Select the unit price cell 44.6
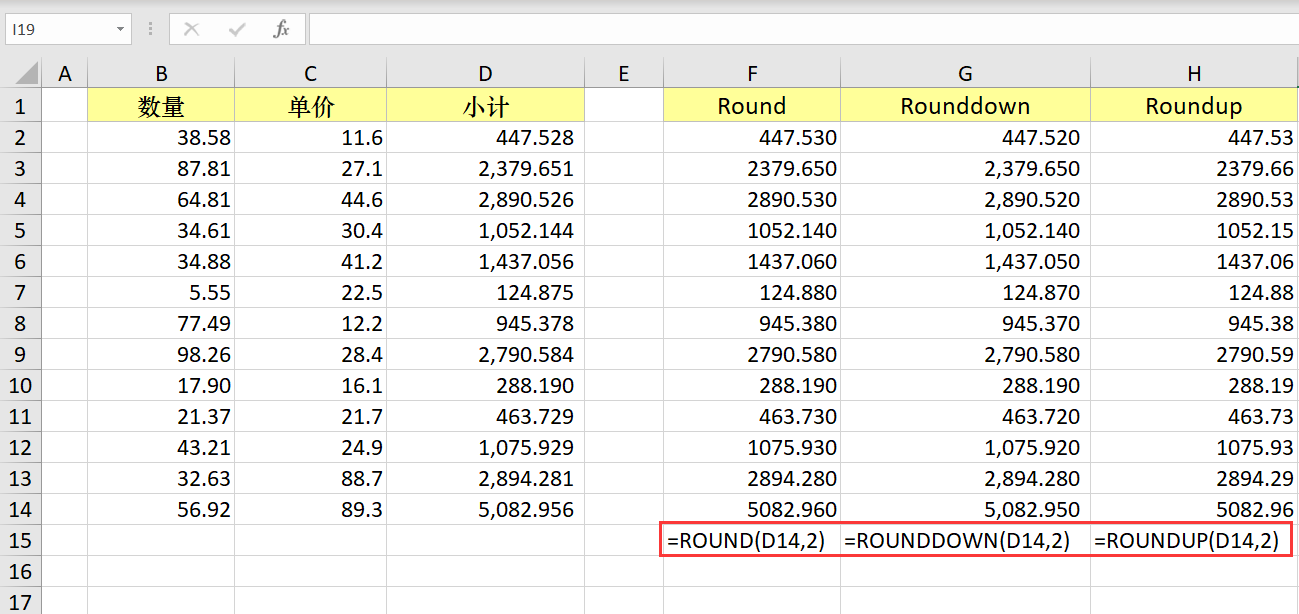 point(311,199)
